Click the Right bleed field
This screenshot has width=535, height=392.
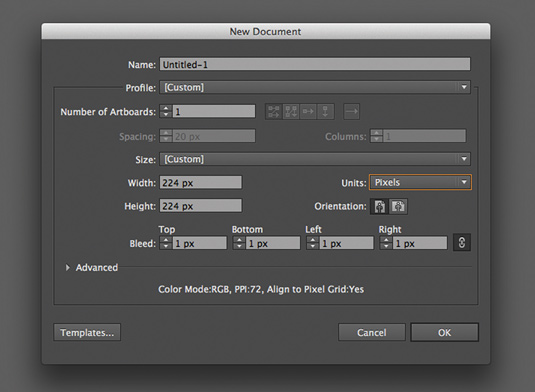420,243
